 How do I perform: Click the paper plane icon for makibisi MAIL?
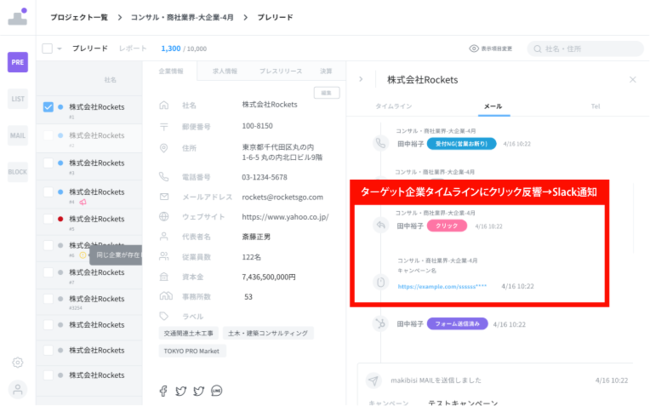[x=373, y=380]
